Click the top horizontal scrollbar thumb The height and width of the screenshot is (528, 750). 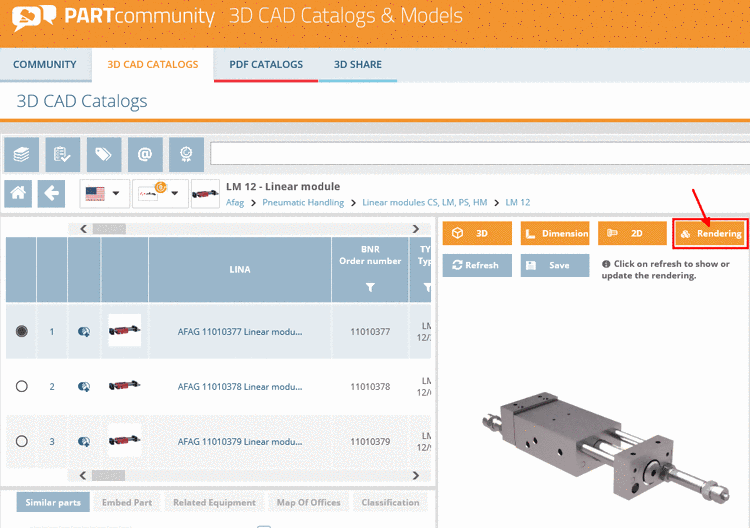click(x=110, y=229)
